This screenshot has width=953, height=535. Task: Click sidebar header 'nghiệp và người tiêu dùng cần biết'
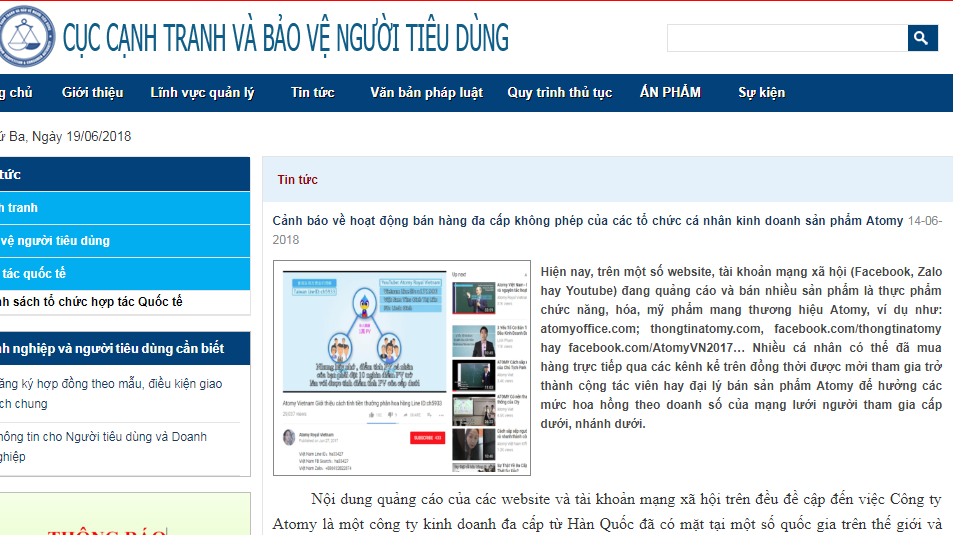coord(125,348)
